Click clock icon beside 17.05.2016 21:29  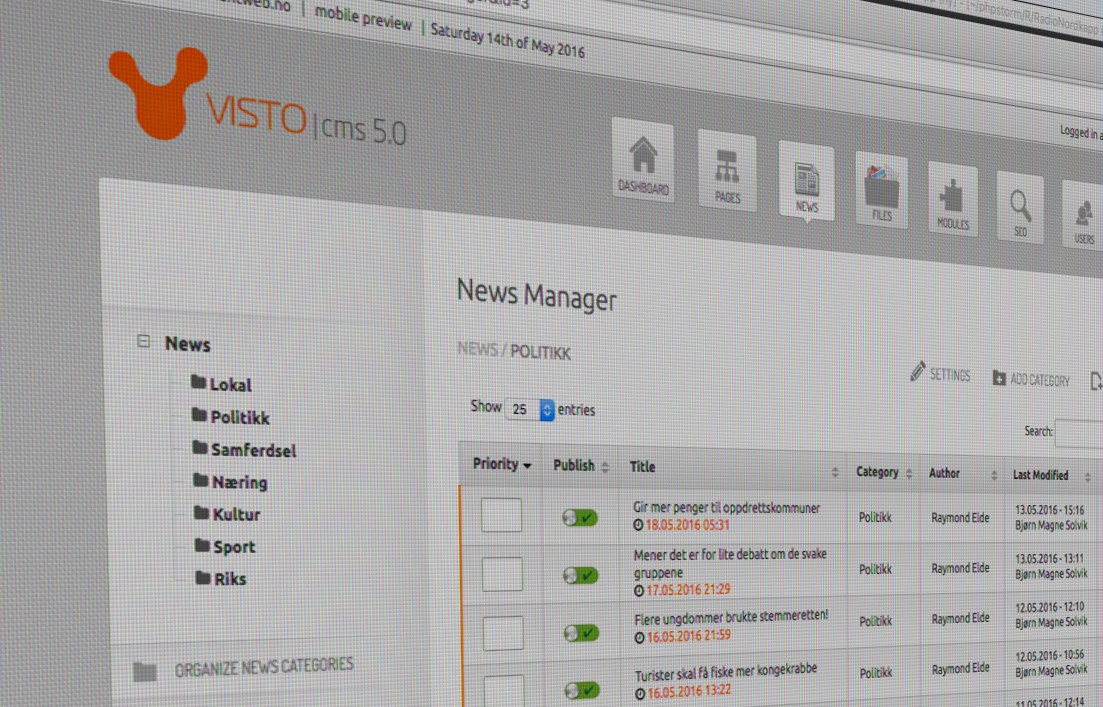pos(639,590)
